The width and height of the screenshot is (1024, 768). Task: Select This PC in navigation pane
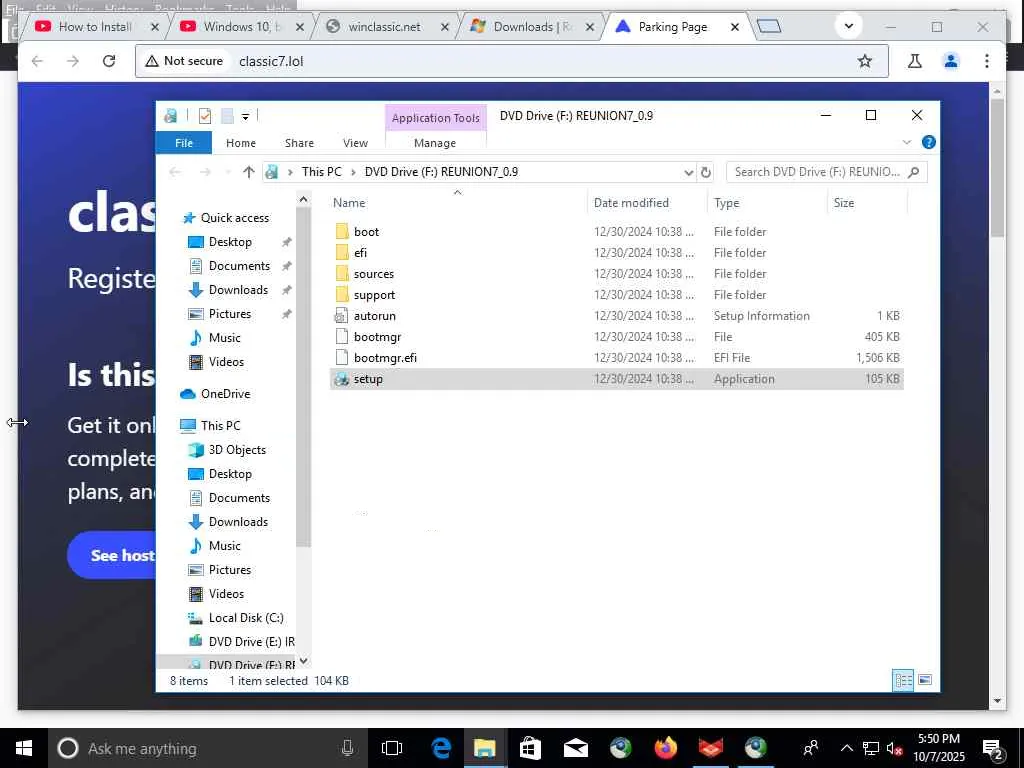[x=210, y=426]
